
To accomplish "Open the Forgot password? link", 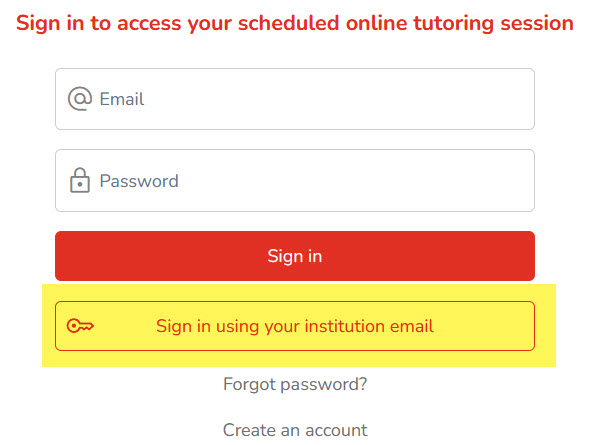I will point(295,384).
